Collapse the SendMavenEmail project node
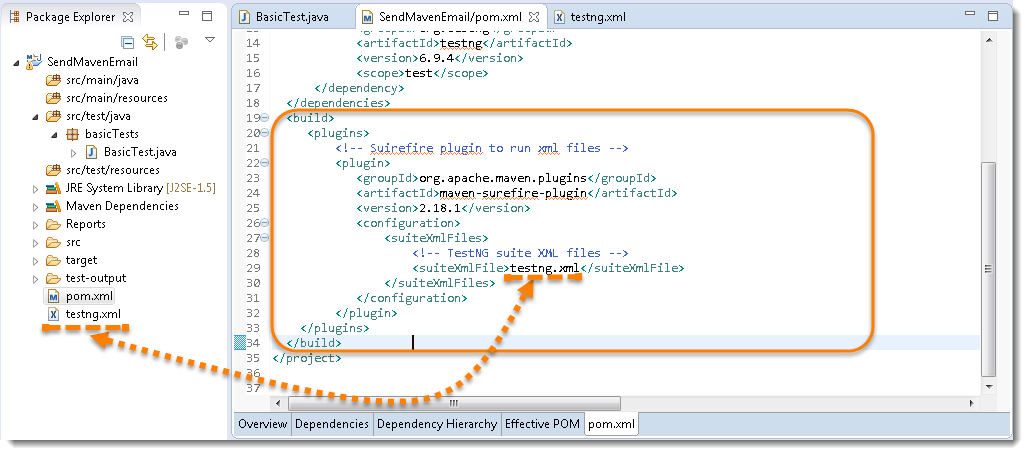The width and height of the screenshot is (1028, 455). coord(17,62)
